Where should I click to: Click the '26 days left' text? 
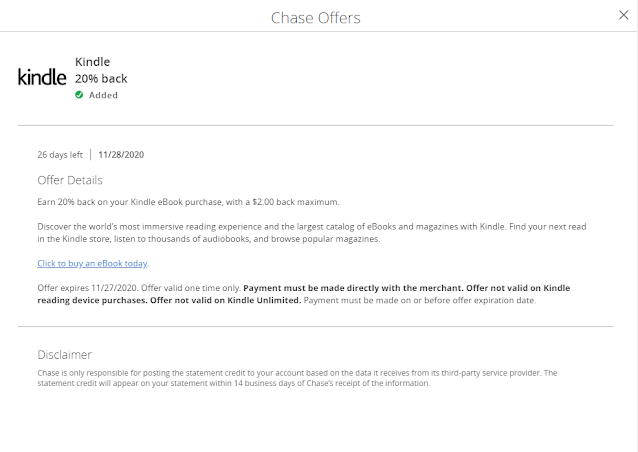pyautogui.click(x=59, y=155)
